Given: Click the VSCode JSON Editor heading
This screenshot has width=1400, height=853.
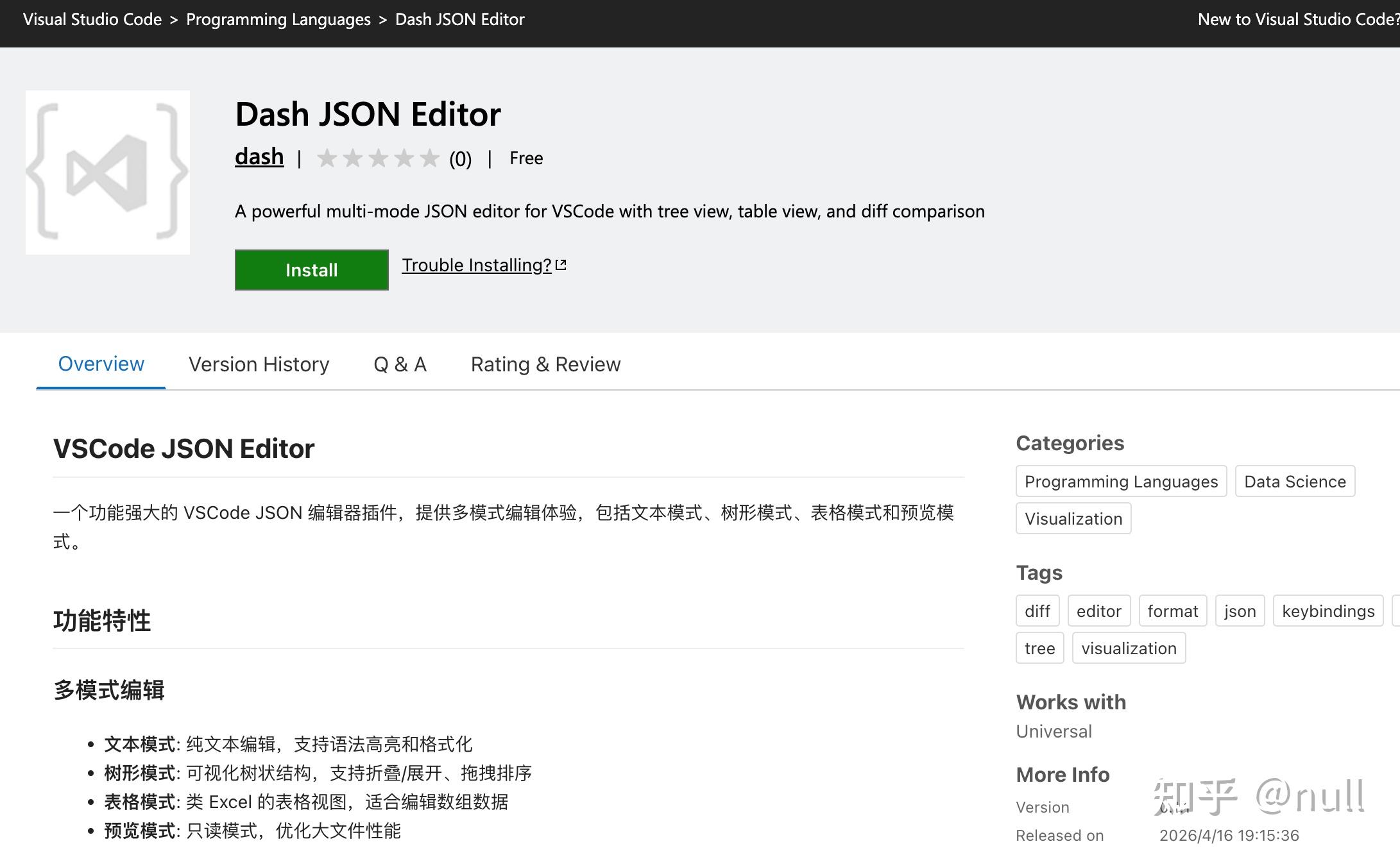Looking at the screenshot, I should click(x=184, y=449).
